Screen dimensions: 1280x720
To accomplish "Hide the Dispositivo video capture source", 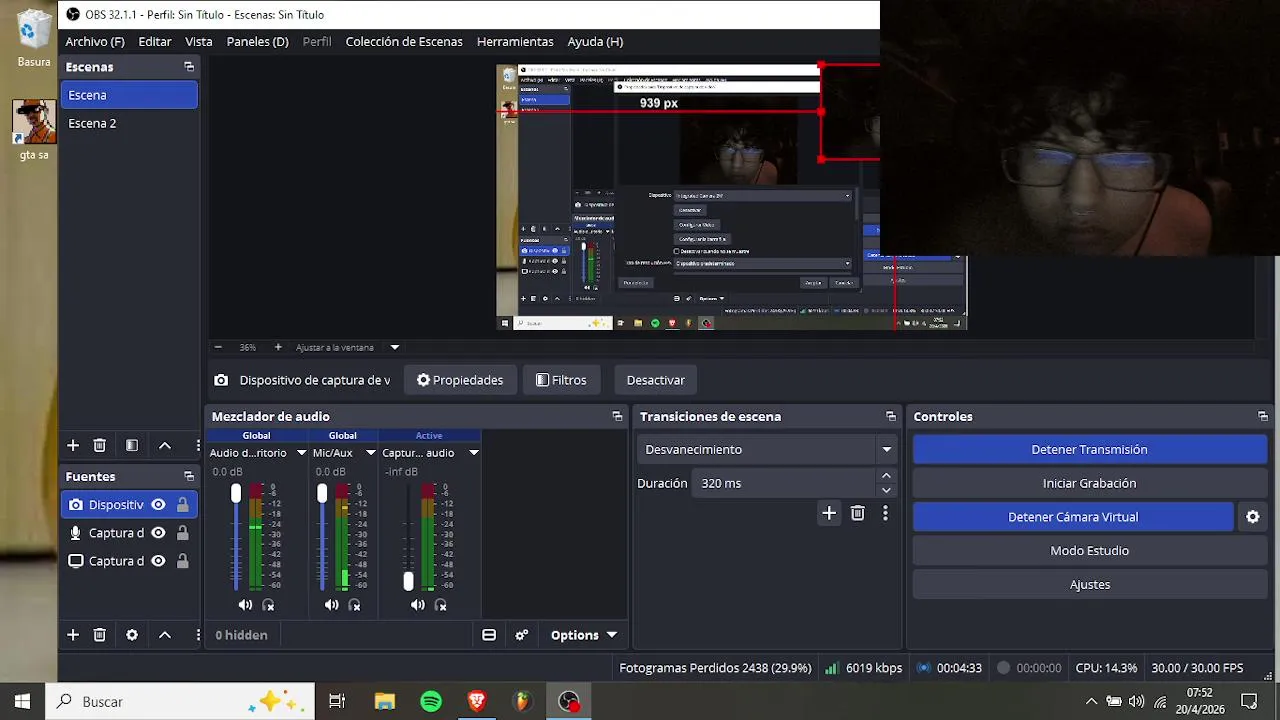I will 158,505.
